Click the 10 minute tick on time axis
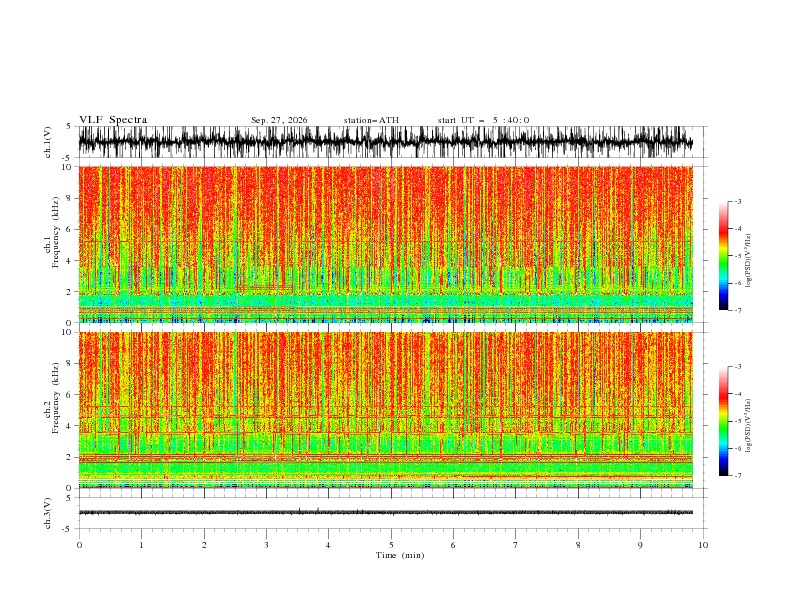 click(x=703, y=545)
